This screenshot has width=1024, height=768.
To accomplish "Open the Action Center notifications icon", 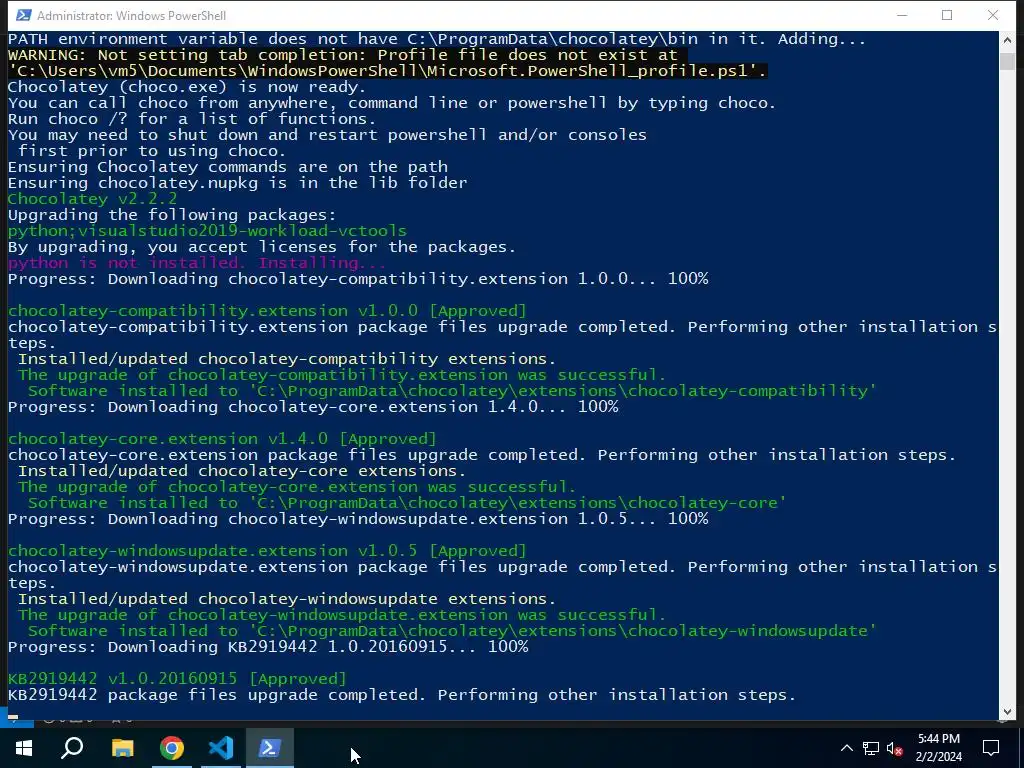I will click(x=991, y=748).
